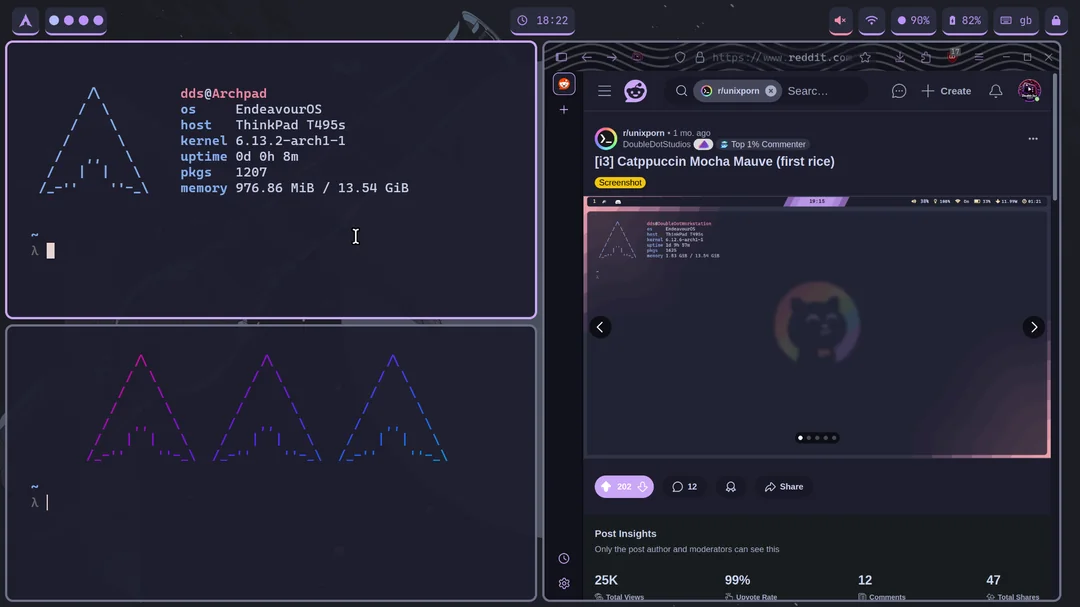This screenshot has width=1080, height=607.
Task: Click the Create post button
Action: [946, 91]
